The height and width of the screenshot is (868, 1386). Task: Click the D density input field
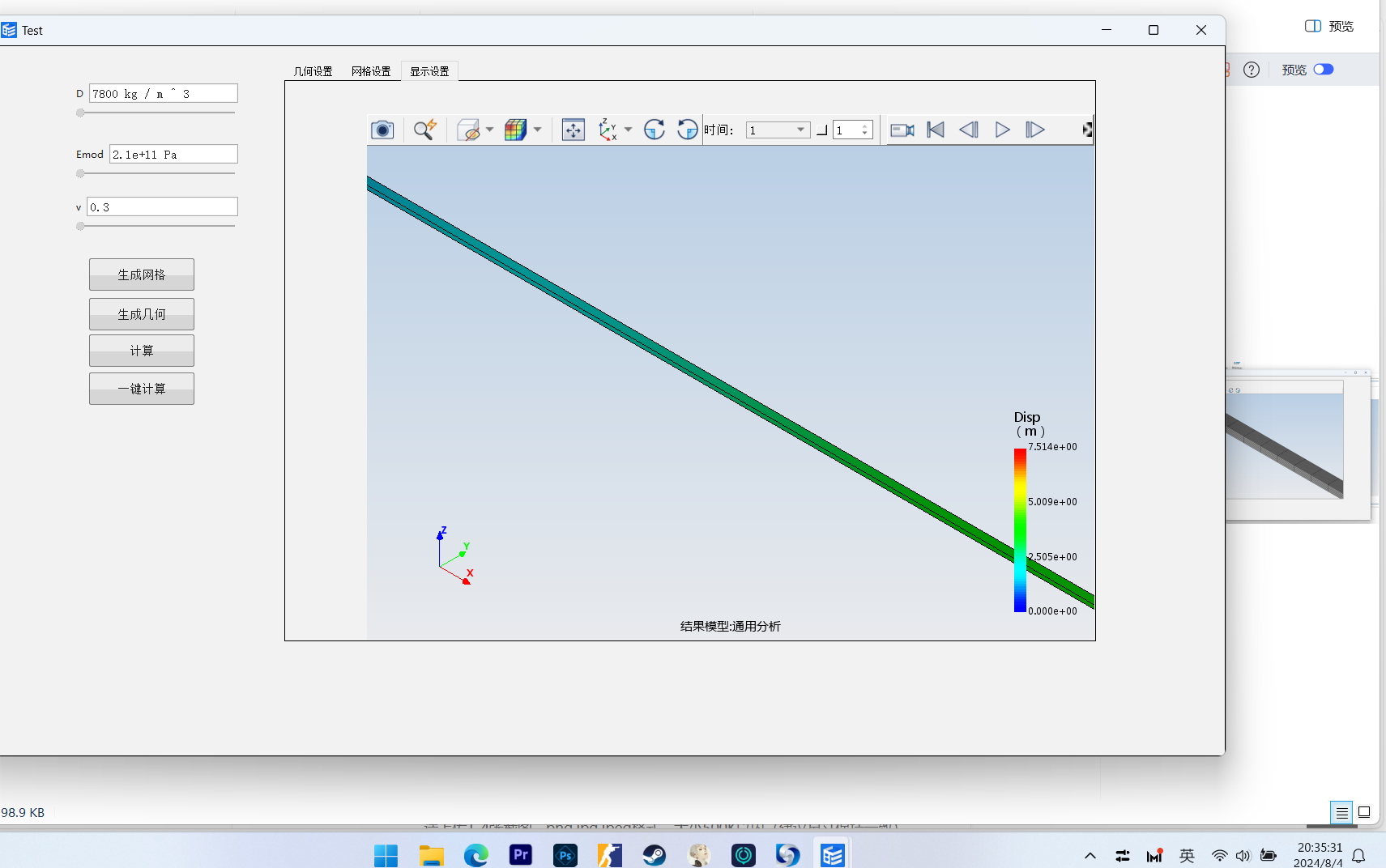(163, 93)
